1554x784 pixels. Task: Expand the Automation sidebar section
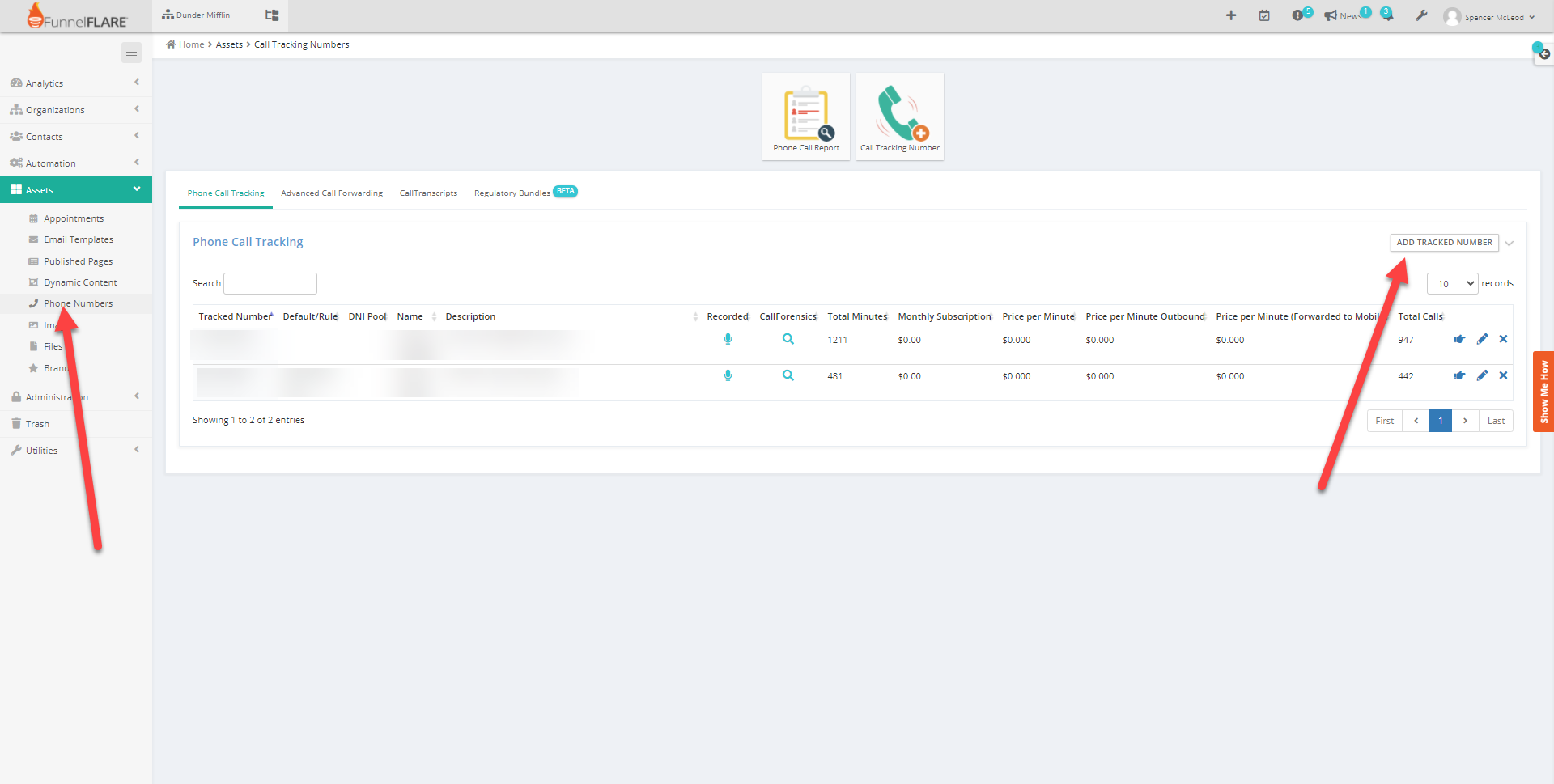click(x=76, y=163)
